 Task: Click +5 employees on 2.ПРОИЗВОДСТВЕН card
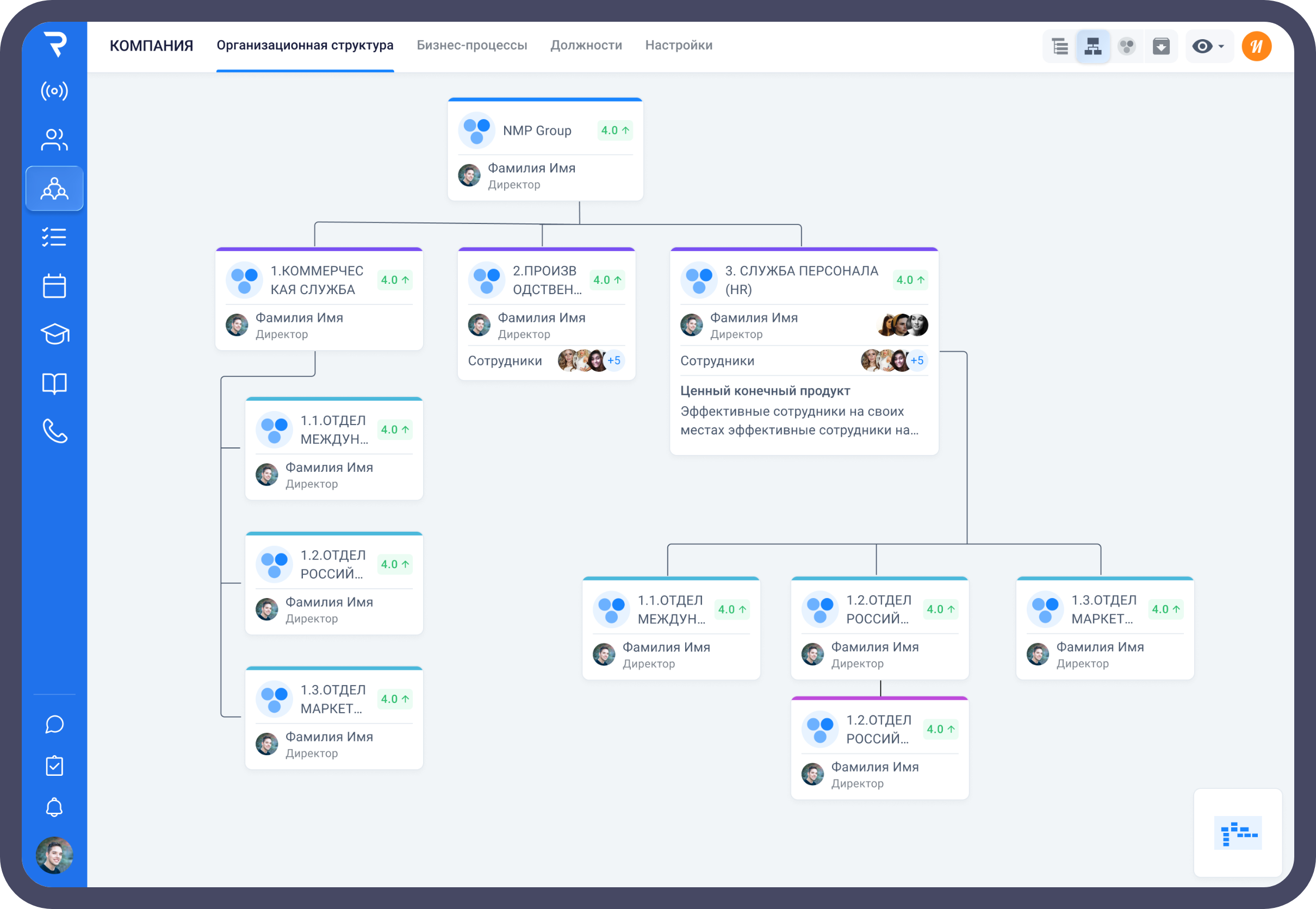tap(613, 360)
